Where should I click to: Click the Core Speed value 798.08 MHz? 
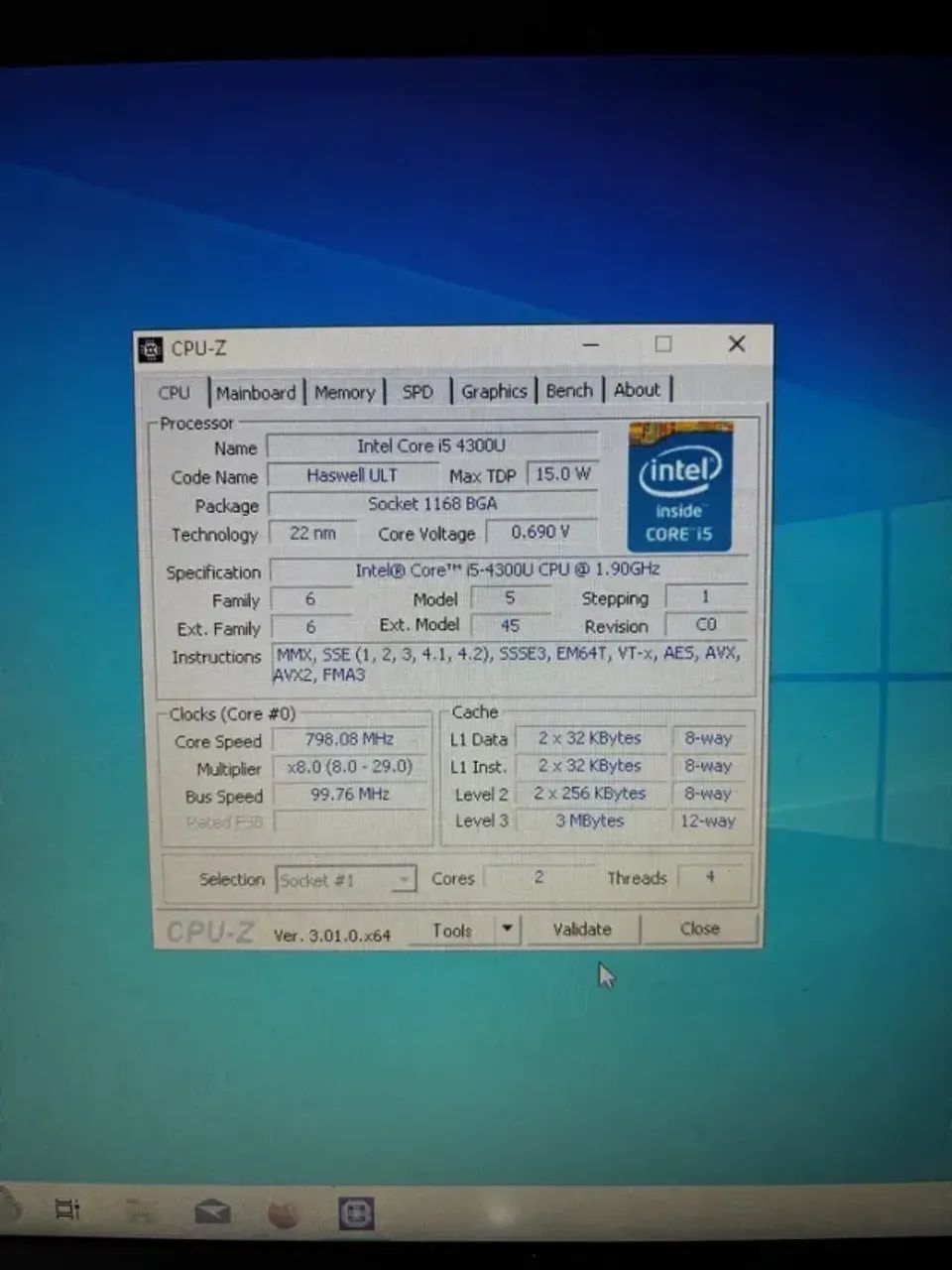[349, 739]
